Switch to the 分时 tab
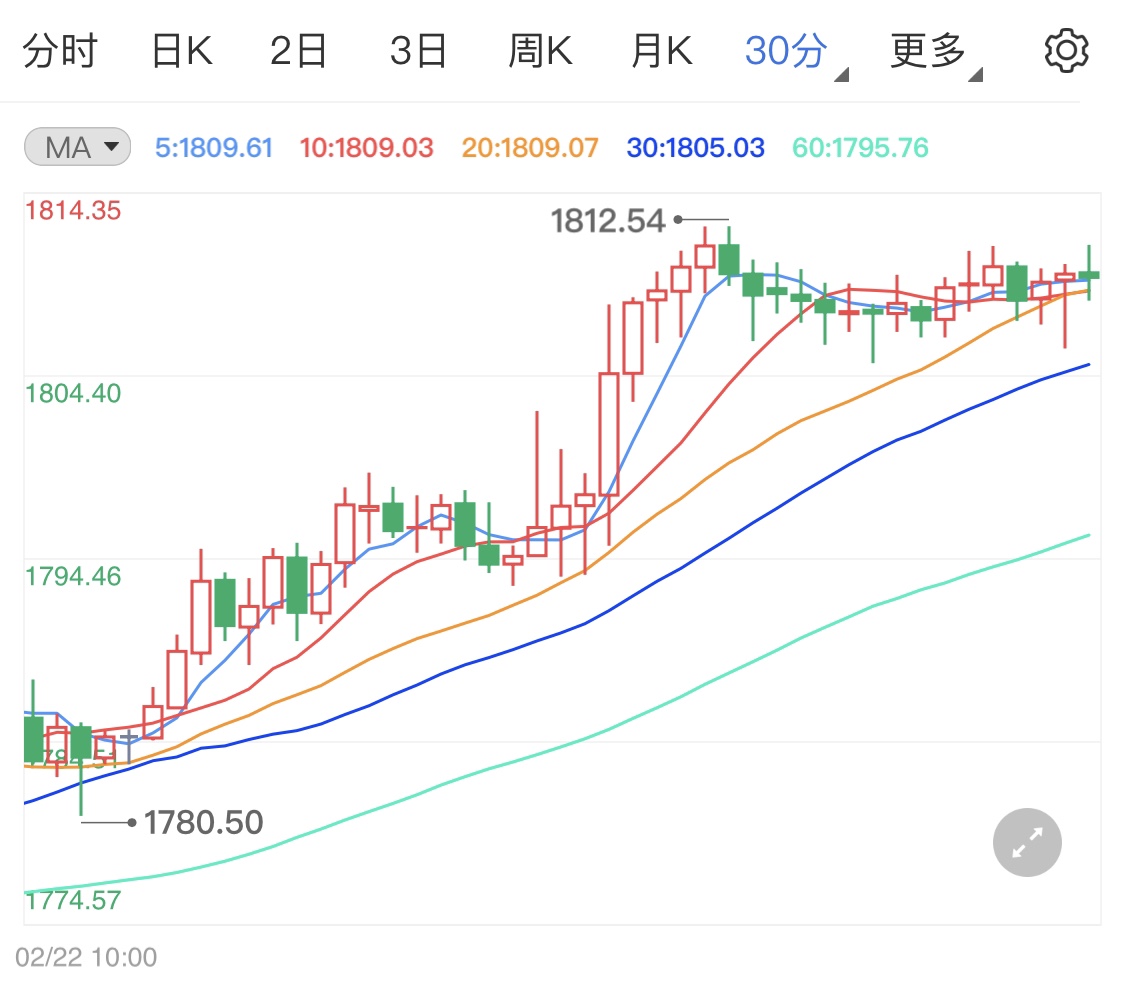Viewport: 1125px width, 986px height. [x=60, y=51]
